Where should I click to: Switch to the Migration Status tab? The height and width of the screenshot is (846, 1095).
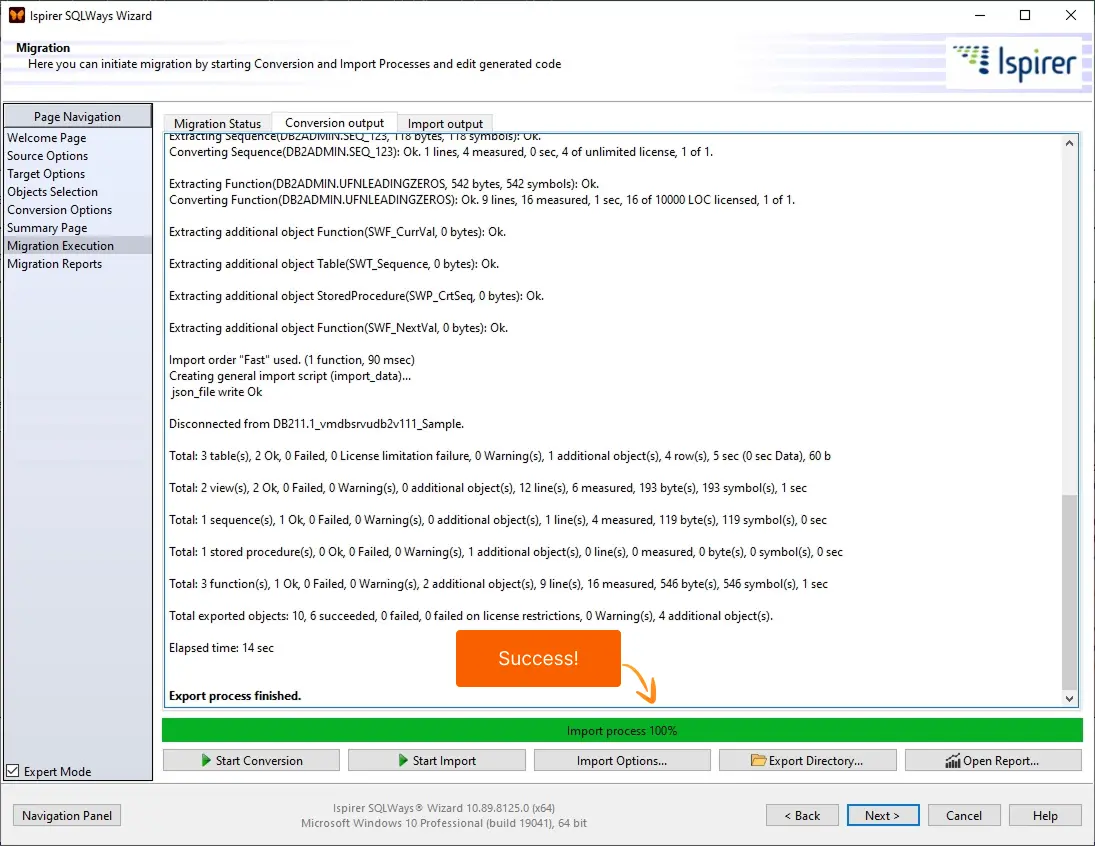pos(217,124)
